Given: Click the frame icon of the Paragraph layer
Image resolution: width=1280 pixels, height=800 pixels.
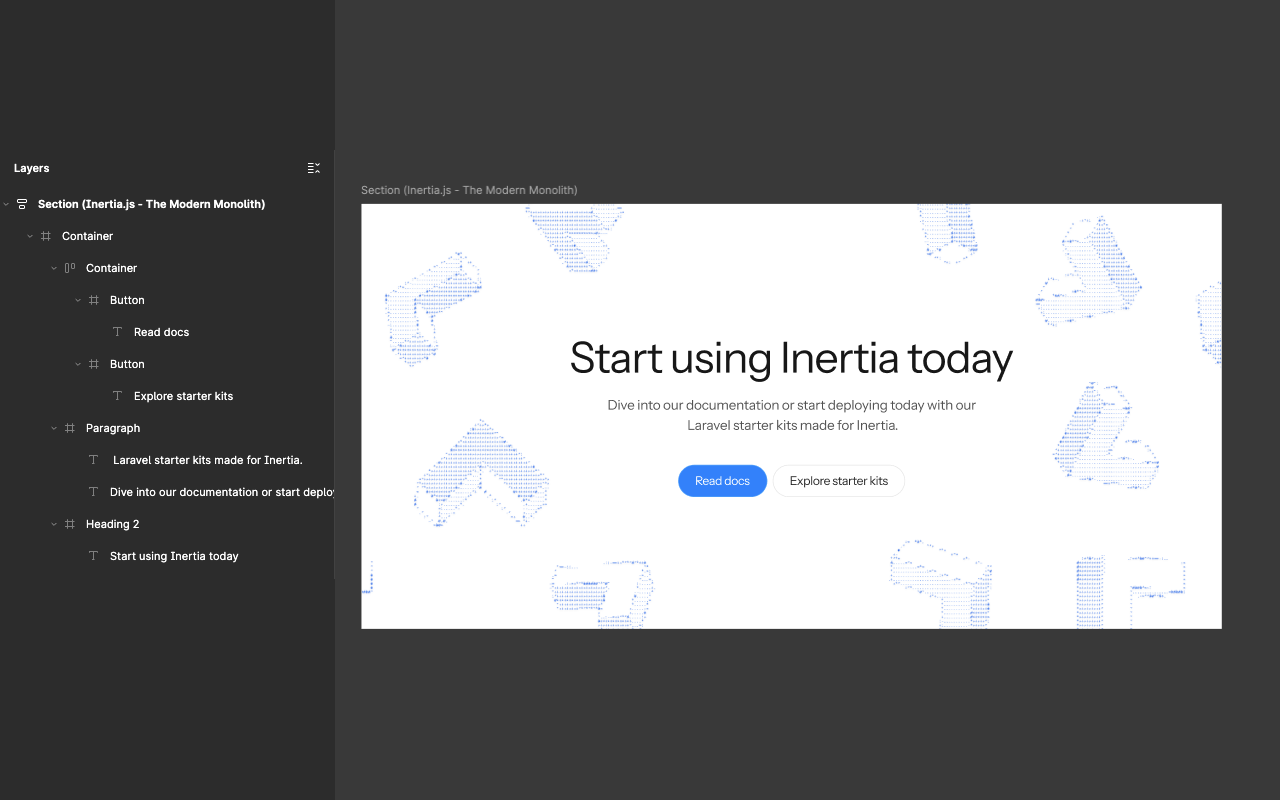Looking at the screenshot, I should pyautogui.click(x=70, y=428).
